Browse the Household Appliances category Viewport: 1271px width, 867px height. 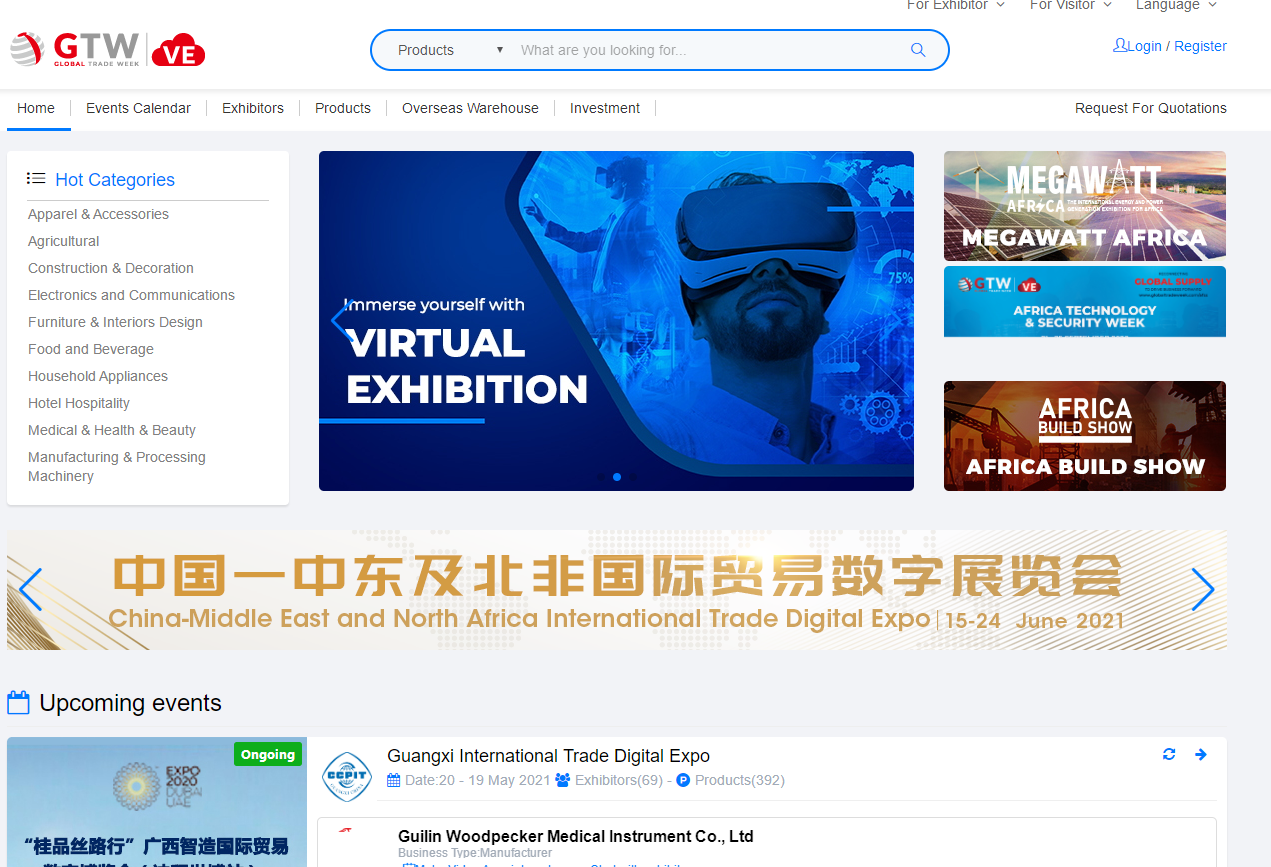[98, 376]
